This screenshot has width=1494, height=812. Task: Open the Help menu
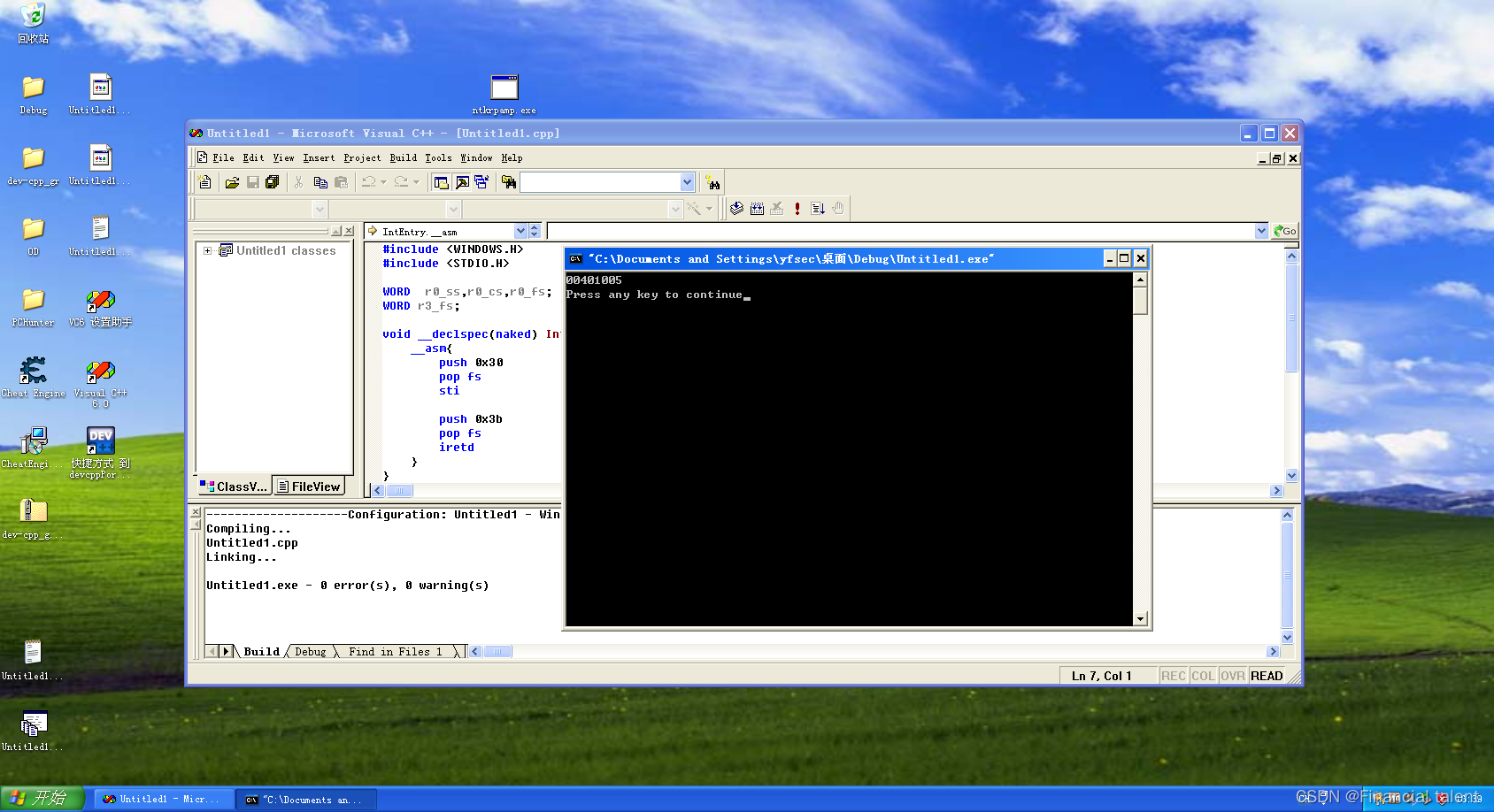point(512,157)
